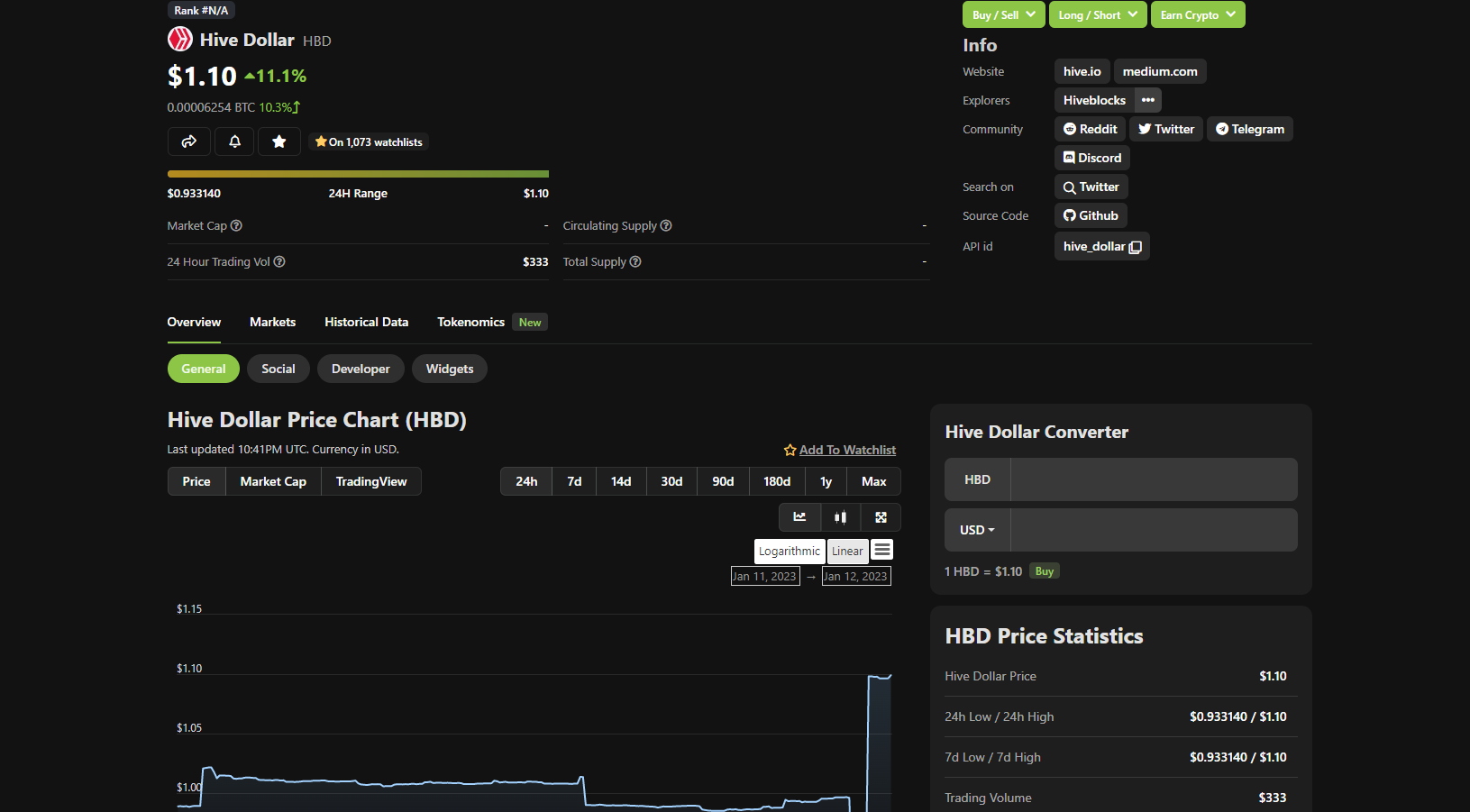Expand the Buy / Sell dropdown
Screen dimensions: 1470x812
[x=1004, y=14]
